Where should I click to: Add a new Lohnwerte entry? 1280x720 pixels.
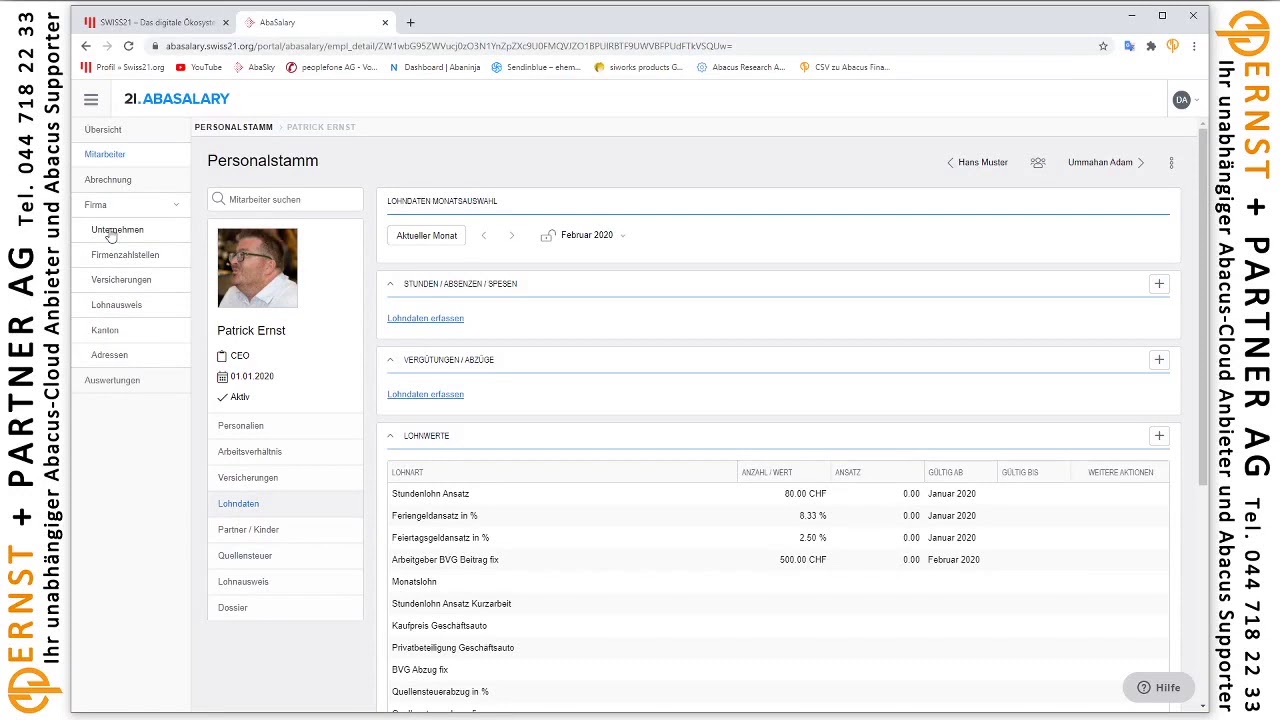coord(1159,436)
